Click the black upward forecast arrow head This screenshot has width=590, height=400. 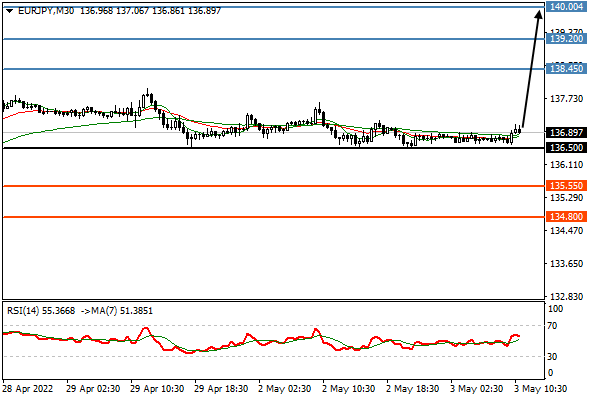tap(539, 14)
